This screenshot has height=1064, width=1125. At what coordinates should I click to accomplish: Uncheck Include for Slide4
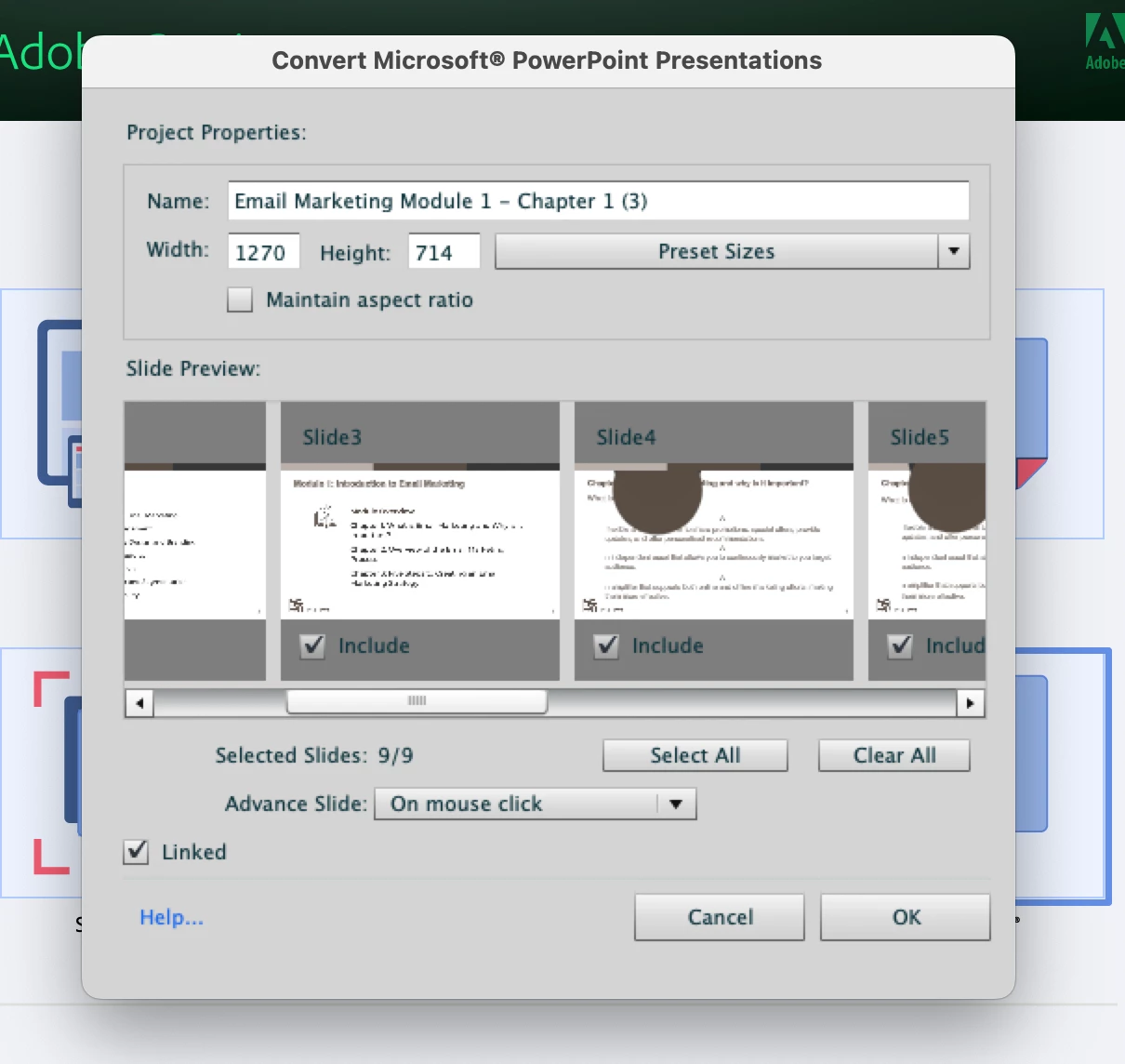[607, 645]
